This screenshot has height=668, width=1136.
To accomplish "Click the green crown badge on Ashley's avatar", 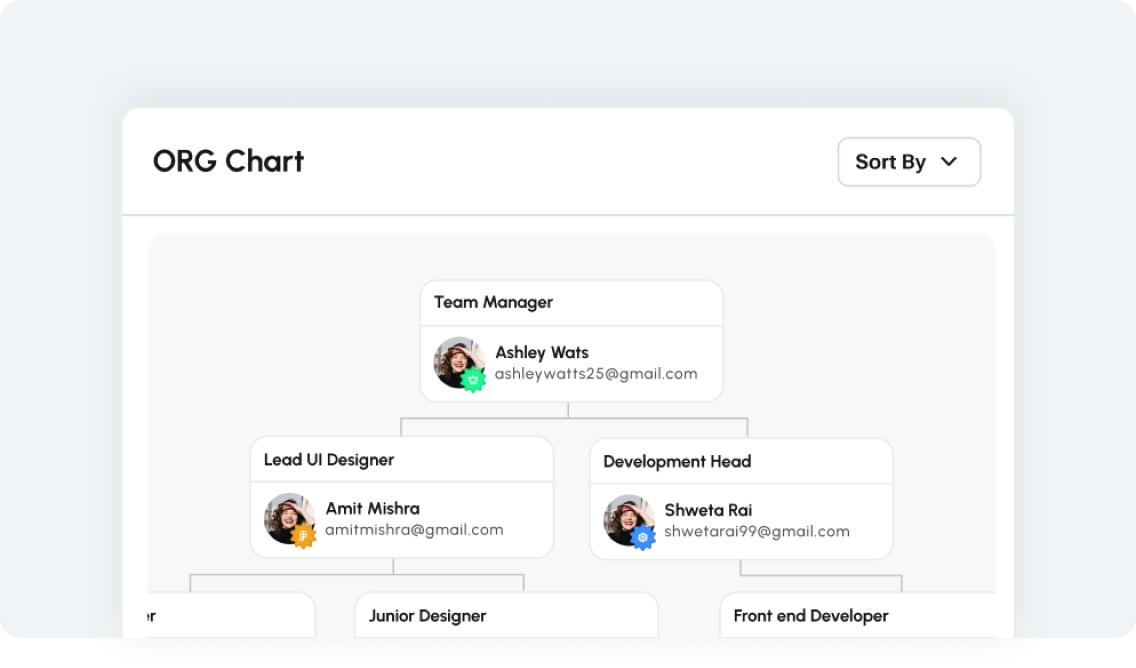I will (x=473, y=379).
